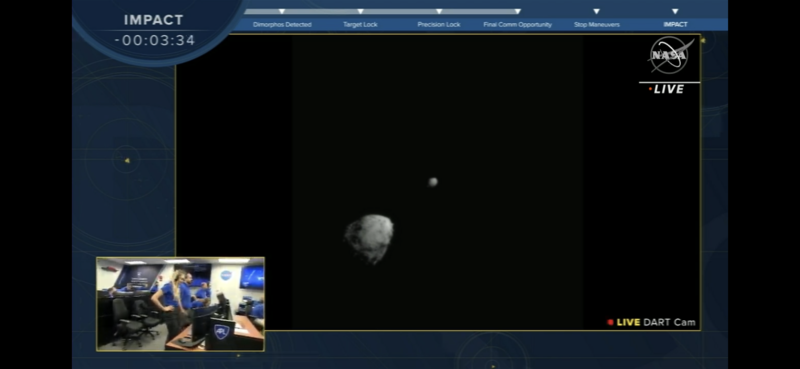Click the IMPACT heading above countdown
The height and width of the screenshot is (369, 800).
pos(154,20)
